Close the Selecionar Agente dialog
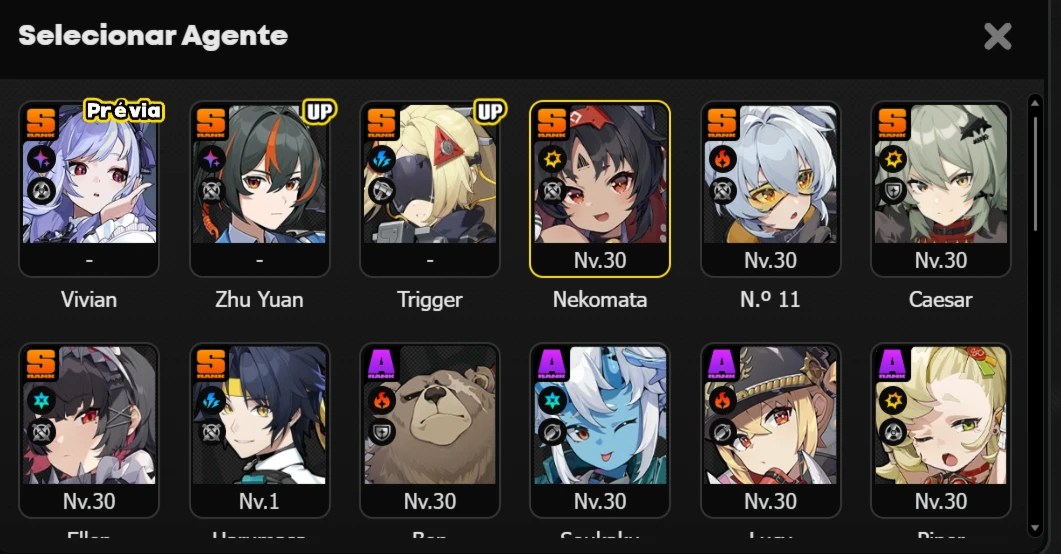The image size is (1061, 554). 997,37
